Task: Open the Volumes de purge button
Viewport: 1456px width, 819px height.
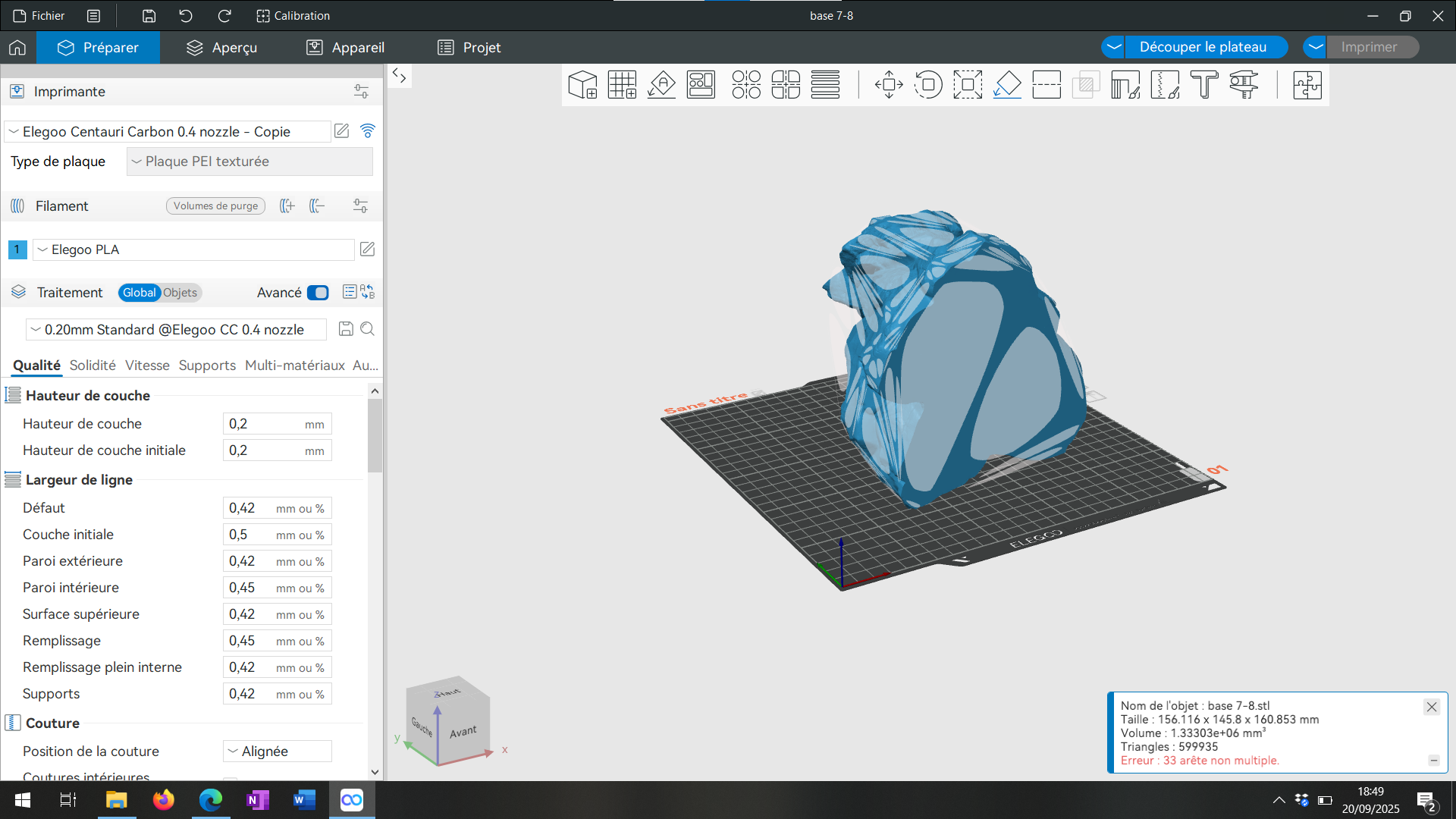Action: click(x=215, y=206)
